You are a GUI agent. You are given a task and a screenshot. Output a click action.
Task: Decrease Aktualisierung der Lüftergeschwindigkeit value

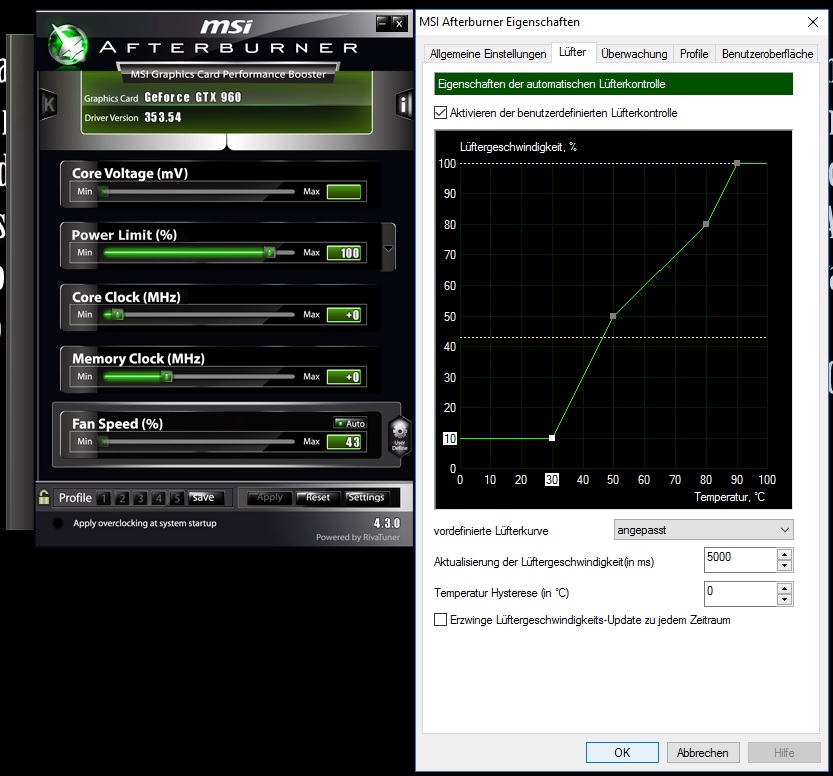[x=784, y=566]
